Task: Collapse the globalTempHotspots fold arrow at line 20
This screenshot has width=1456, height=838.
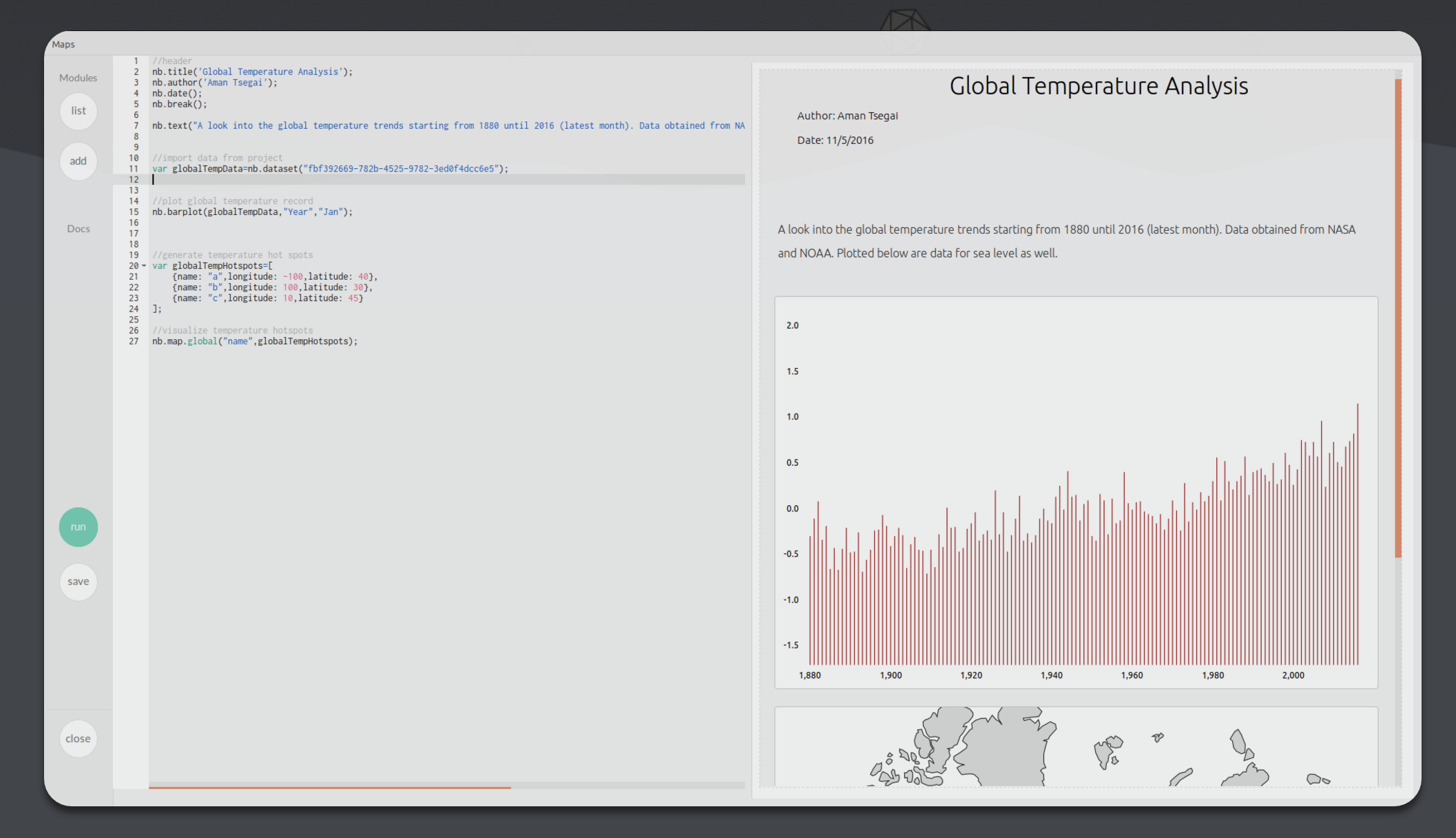Action: coord(144,266)
